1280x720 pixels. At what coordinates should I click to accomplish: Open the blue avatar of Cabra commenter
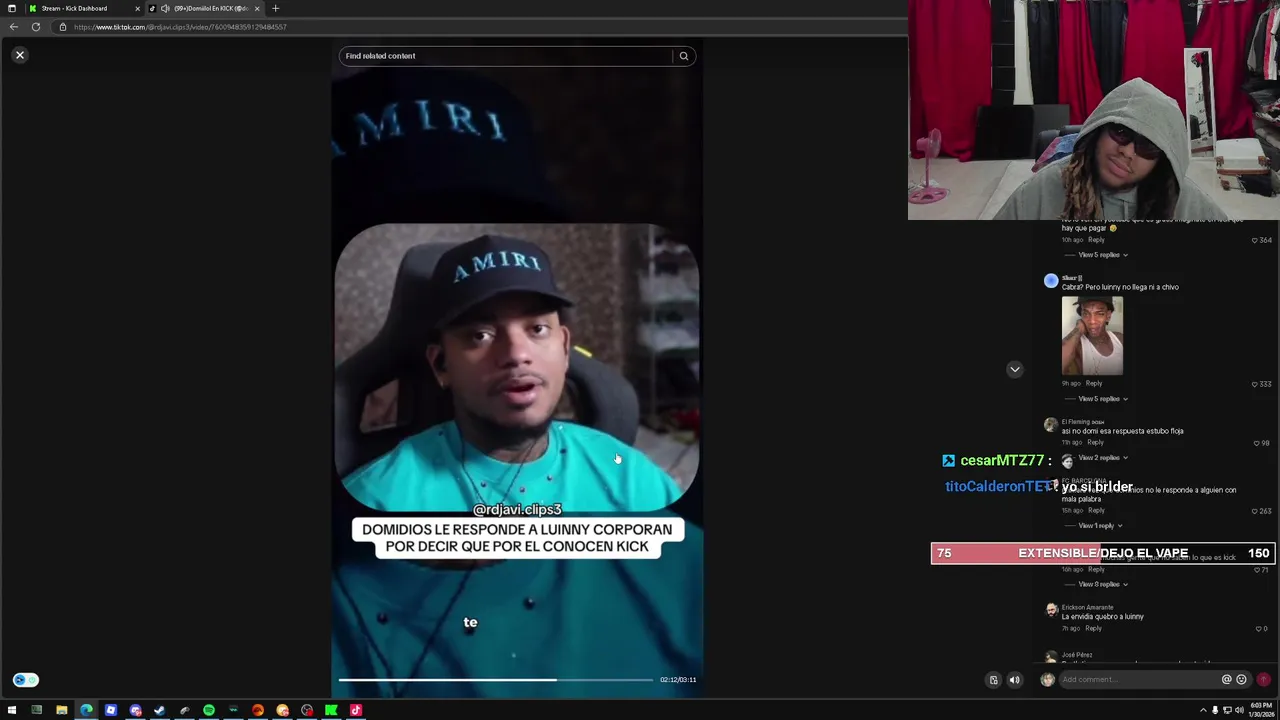(x=1050, y=281)
